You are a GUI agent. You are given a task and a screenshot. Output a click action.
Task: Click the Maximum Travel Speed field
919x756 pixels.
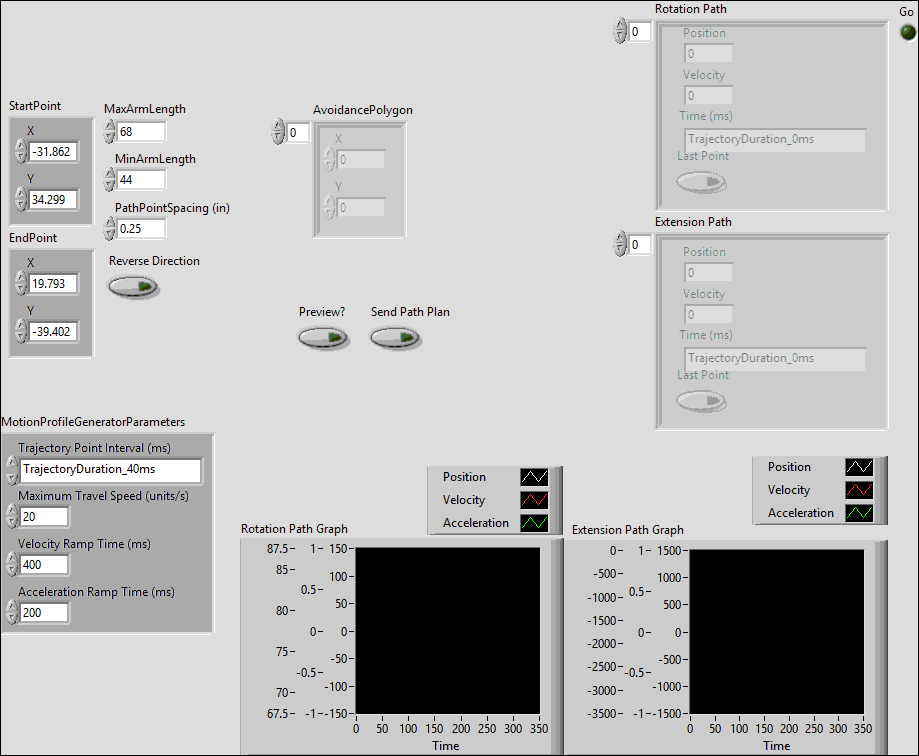tap(43, 517)
